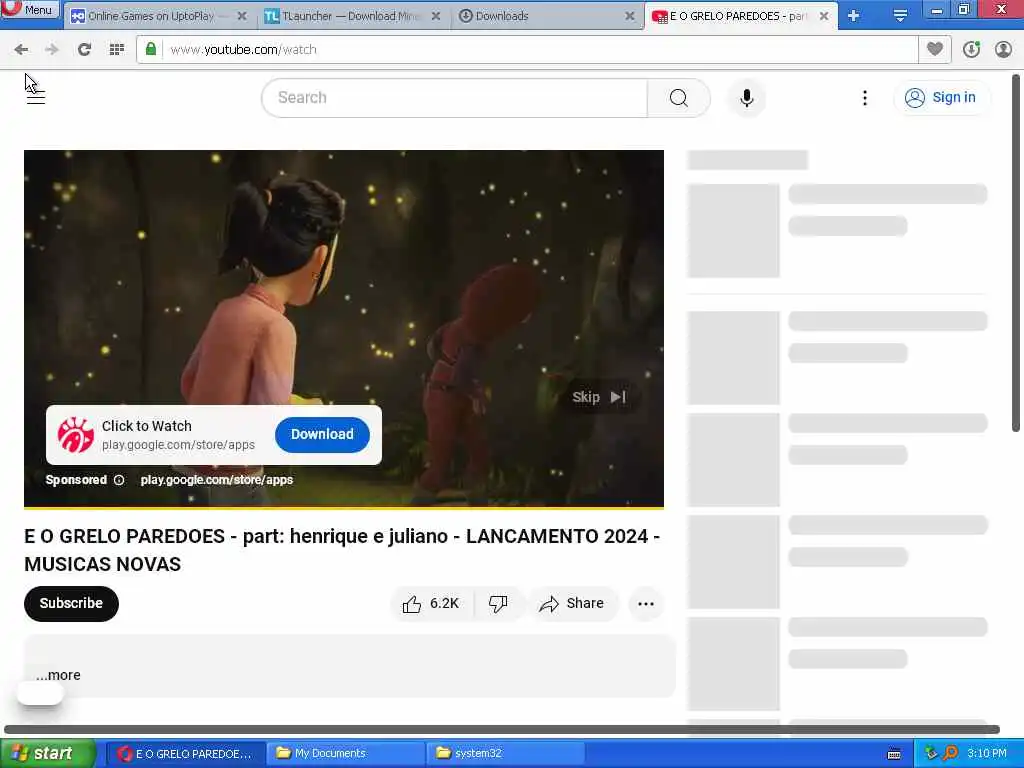Viewport: 1024px width, 768px height.
Task: Reload the page
Action: tap(84, 49)
